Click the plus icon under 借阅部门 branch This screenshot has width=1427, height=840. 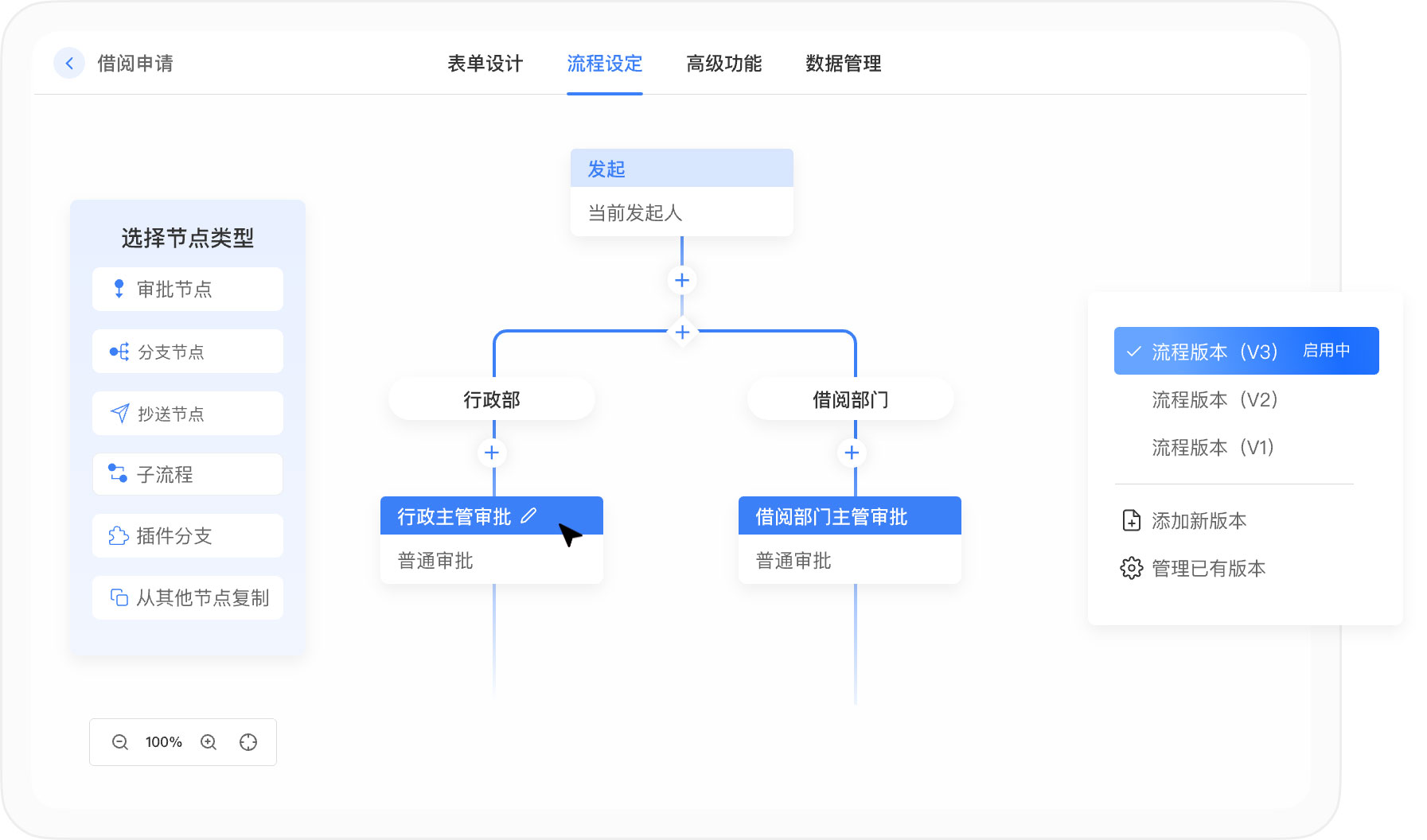[852, 453]
